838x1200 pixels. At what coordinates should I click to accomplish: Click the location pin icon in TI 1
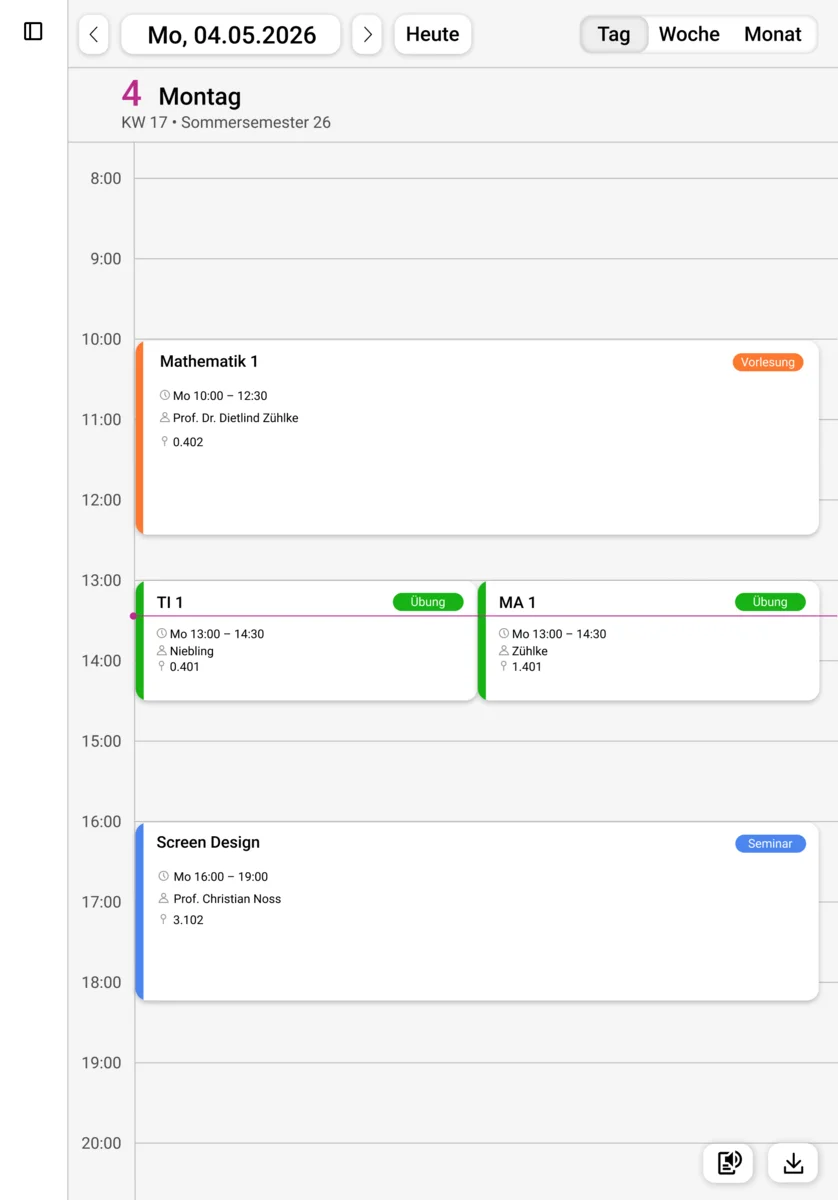(161, 667)
